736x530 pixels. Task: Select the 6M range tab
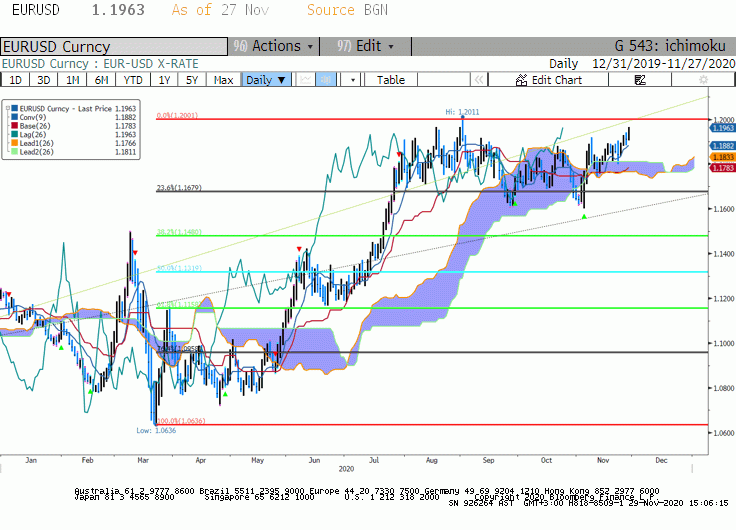[x=101, y=80]
